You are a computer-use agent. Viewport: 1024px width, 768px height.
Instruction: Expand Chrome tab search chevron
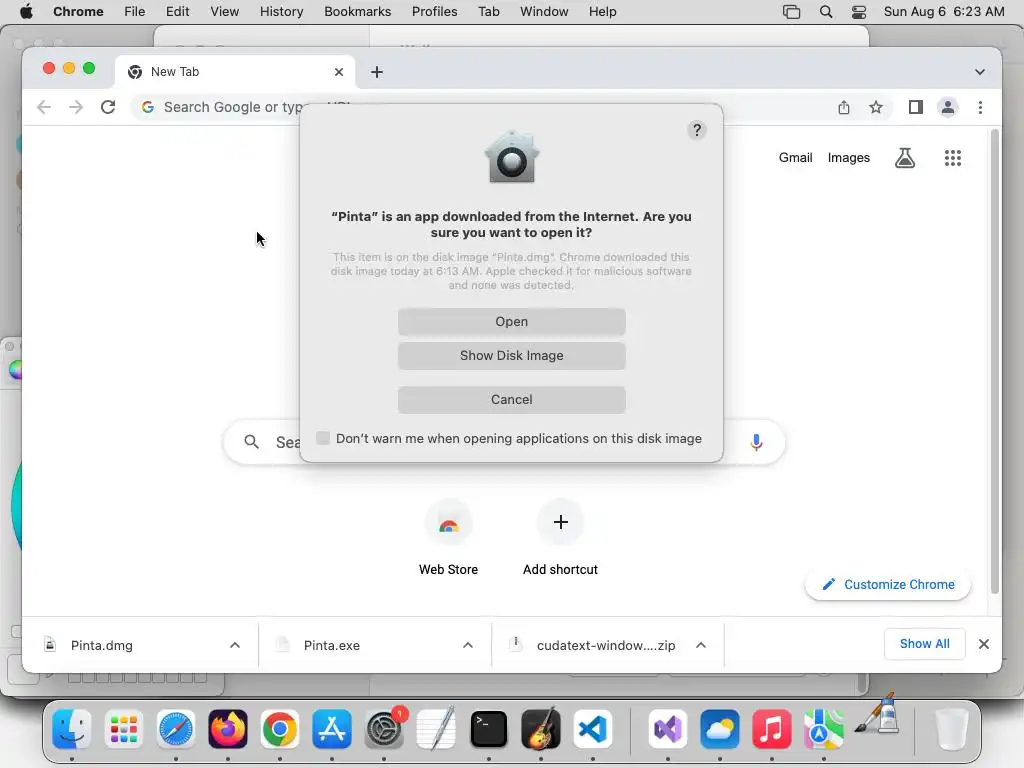coord(980,72)
